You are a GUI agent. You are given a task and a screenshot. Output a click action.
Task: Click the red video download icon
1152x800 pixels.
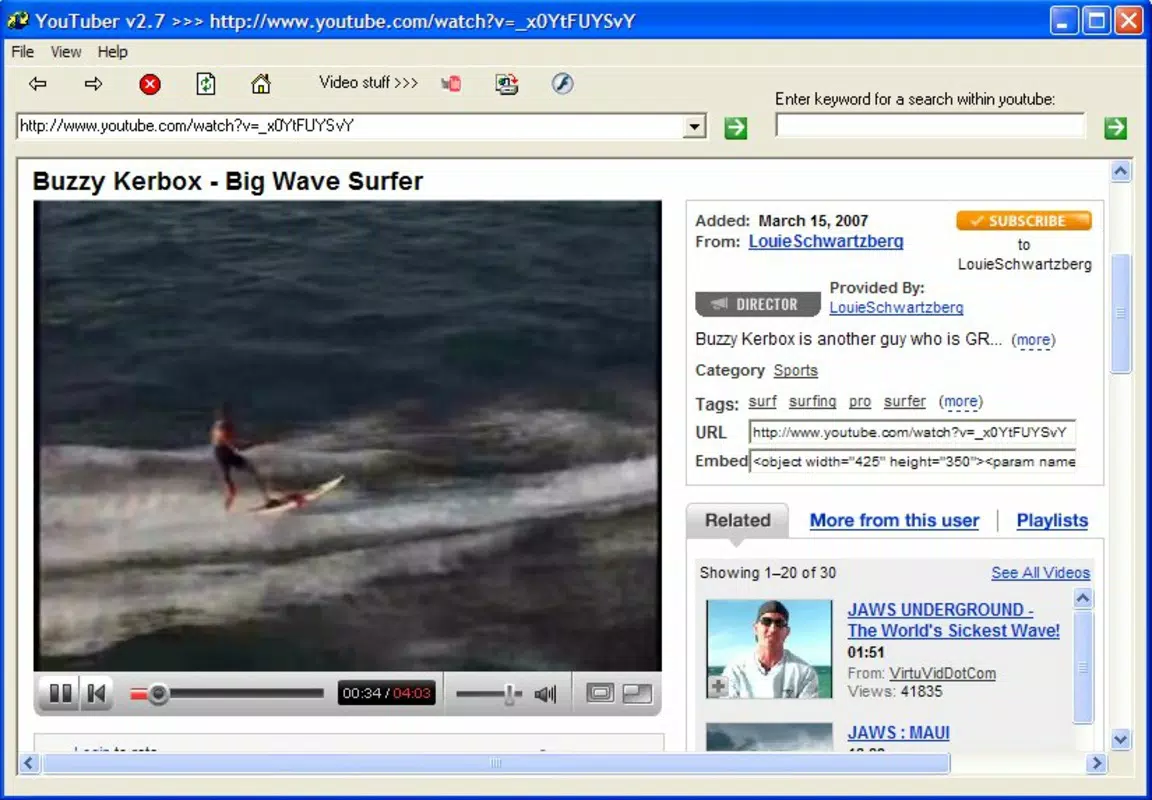click(x=451, y=84)
